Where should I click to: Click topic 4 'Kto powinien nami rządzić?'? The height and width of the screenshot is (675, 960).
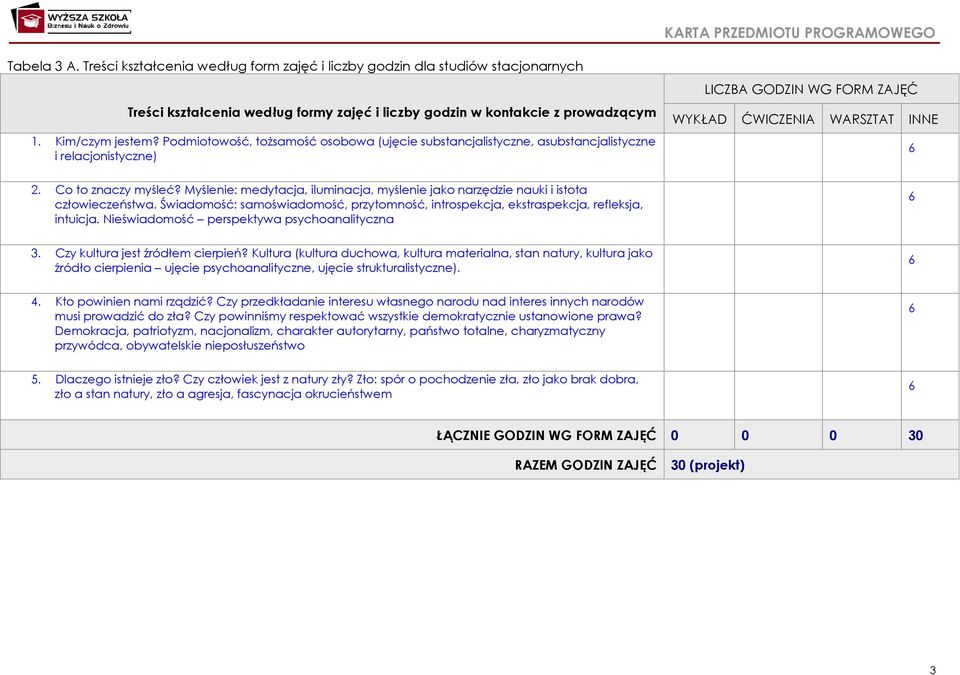tap(348, 323)
